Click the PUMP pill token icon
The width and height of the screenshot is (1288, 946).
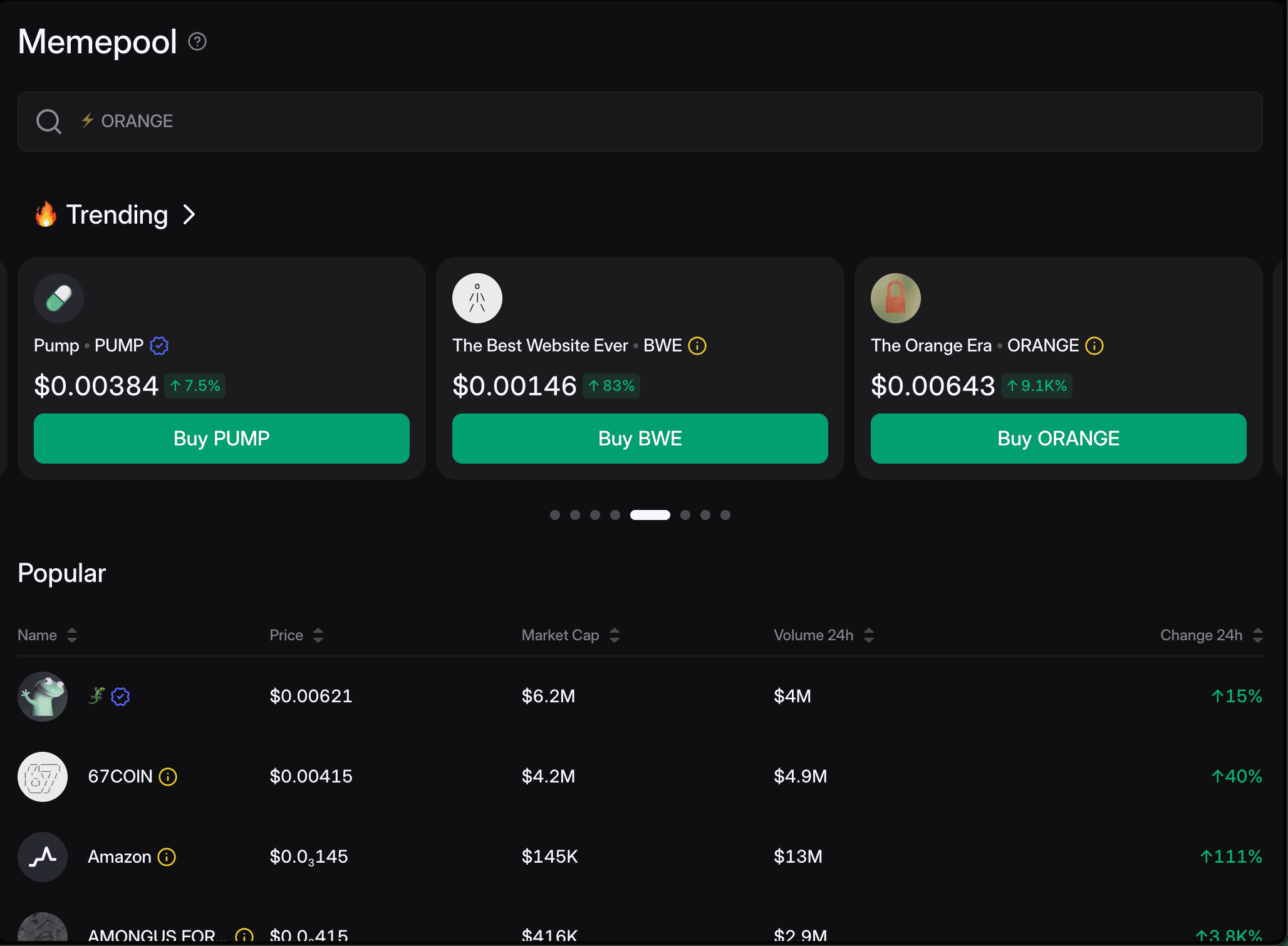point(59,298)
